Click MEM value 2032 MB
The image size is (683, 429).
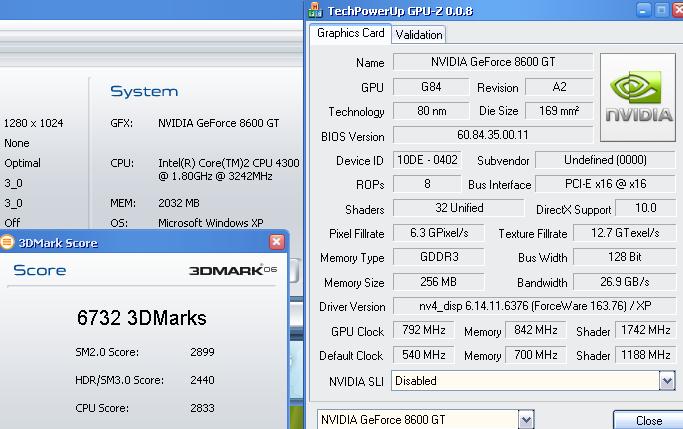(179, 203)
